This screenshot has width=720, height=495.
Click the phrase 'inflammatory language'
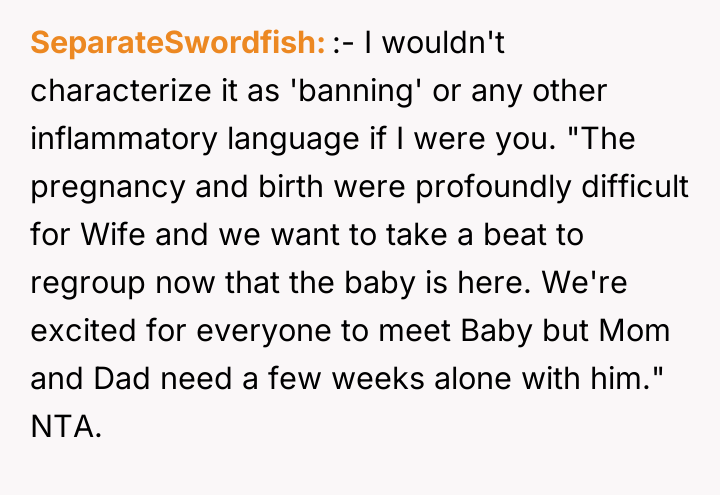coord(201,138)
